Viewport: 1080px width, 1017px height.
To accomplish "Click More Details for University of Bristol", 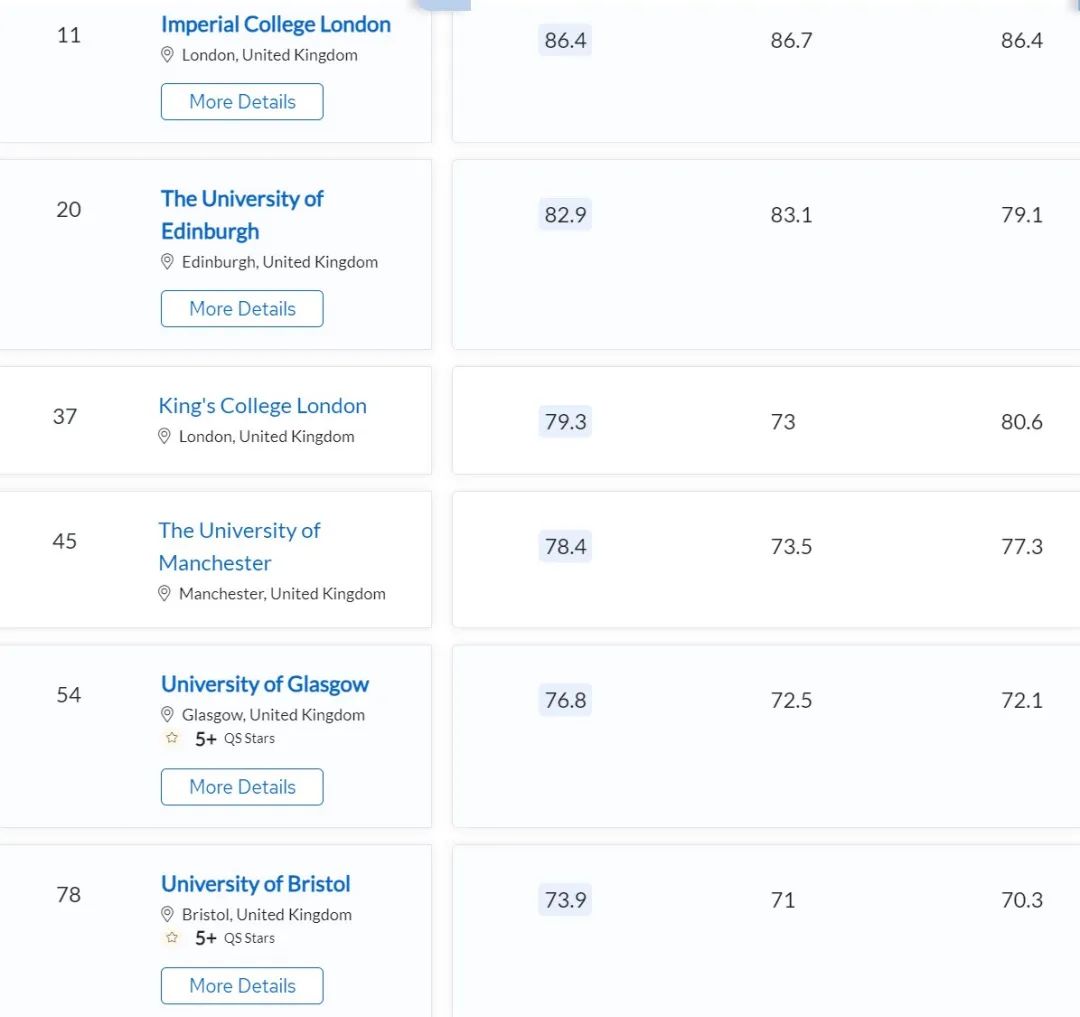I will point(242,986).
